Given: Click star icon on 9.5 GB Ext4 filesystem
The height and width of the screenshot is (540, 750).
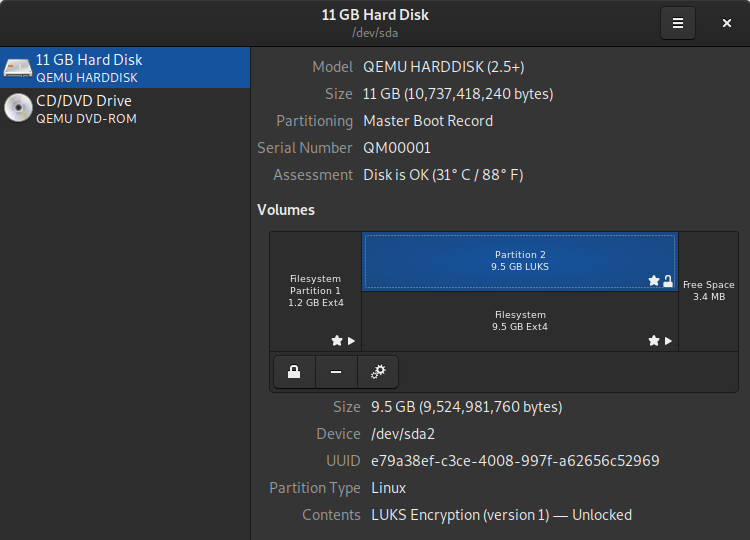Looking at the screenshot, I should point(654,341).
